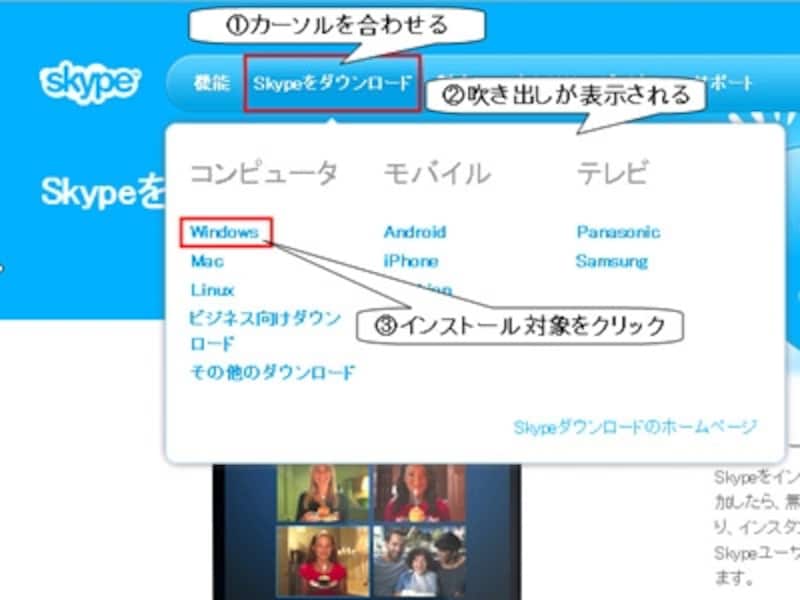Open the Skypeをダウンロード menu

coord(332,83)
